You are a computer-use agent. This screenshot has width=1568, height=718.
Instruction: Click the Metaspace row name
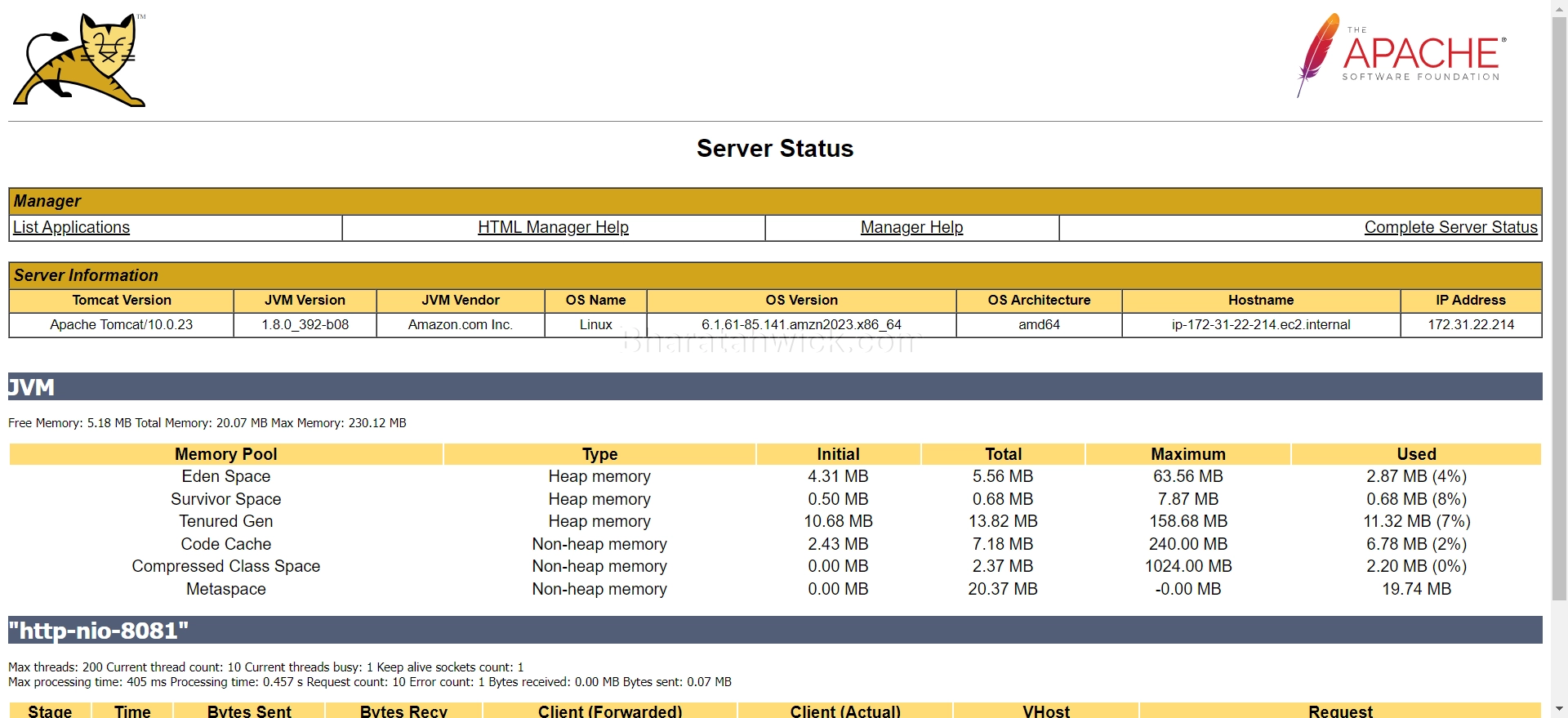[x=226, y=589]
